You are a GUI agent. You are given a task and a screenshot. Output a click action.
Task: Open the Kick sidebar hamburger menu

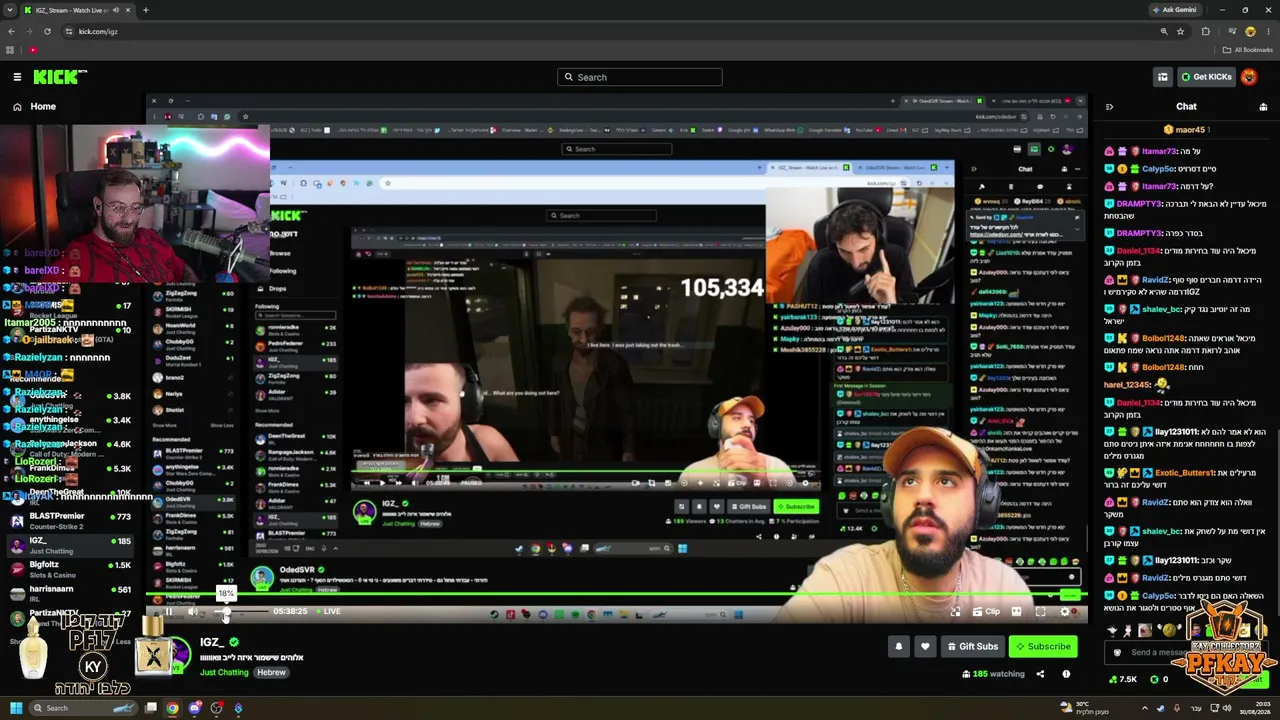pos(17,77)
